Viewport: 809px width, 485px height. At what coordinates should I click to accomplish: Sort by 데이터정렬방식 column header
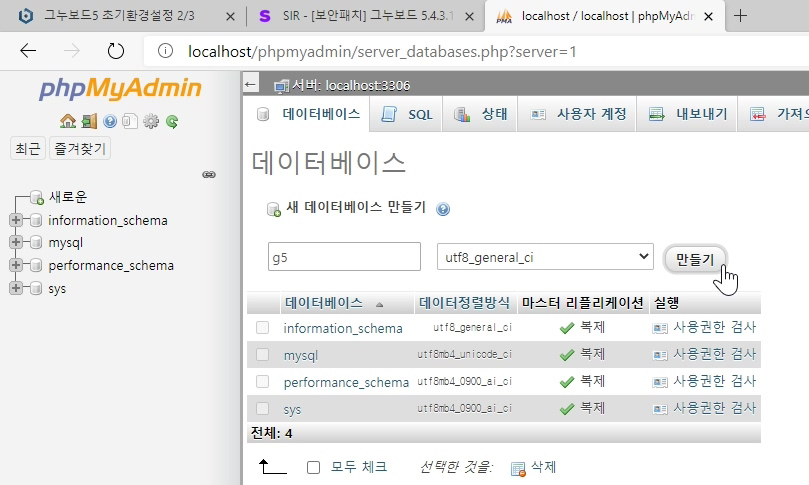tap(464, 303)
